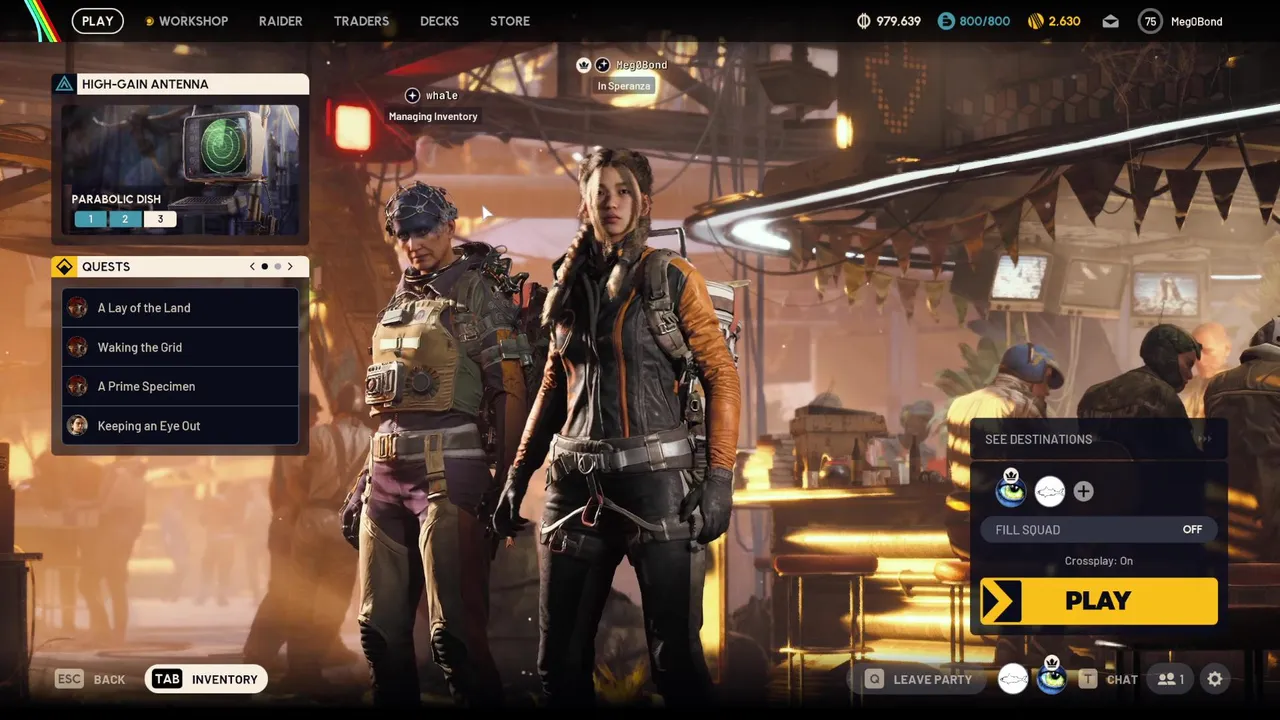Go to next quests page arrow

[x=290, y=267]
